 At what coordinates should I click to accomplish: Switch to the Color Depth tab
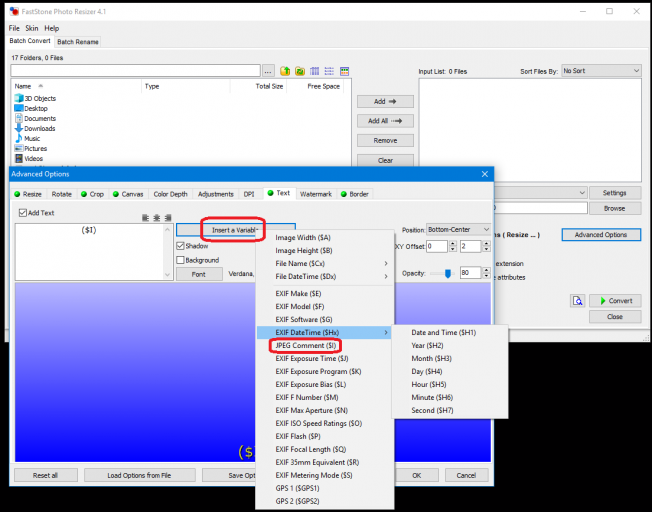click(x=170, y=194)
